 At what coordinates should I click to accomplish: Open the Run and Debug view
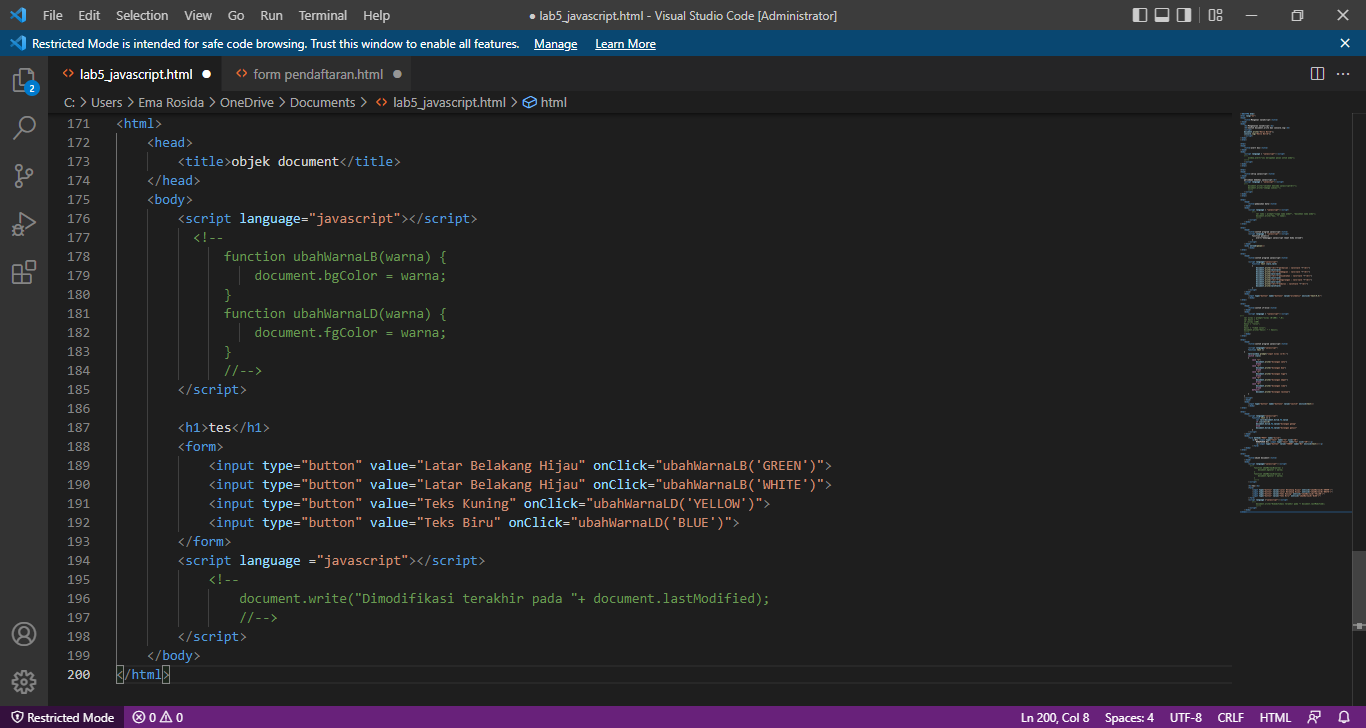[24, 224]
